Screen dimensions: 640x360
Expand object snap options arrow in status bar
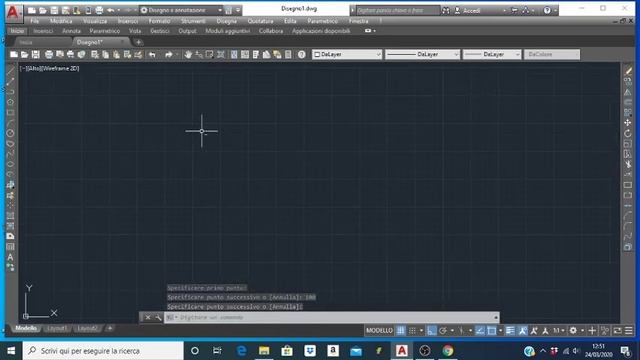500,331
